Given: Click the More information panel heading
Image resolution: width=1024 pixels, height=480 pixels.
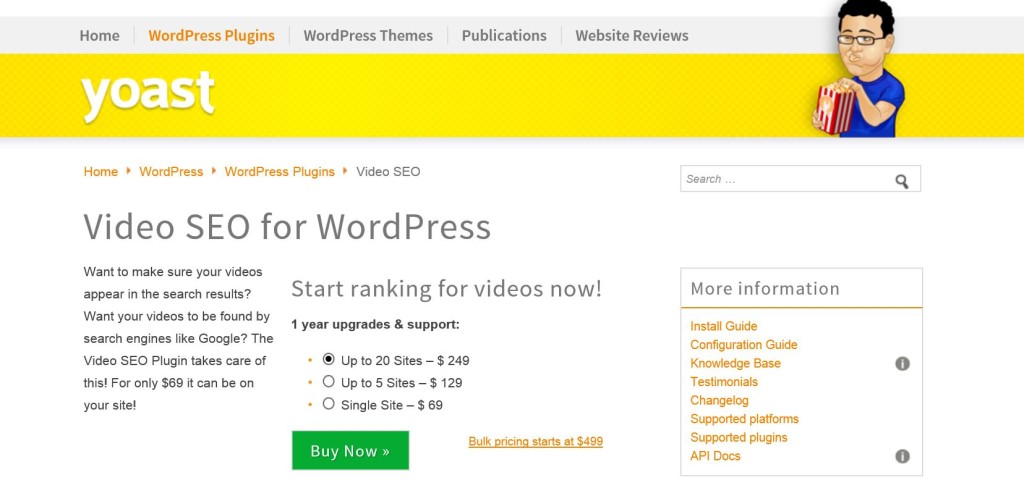Looking at the screenshot, I should [765, 289].
